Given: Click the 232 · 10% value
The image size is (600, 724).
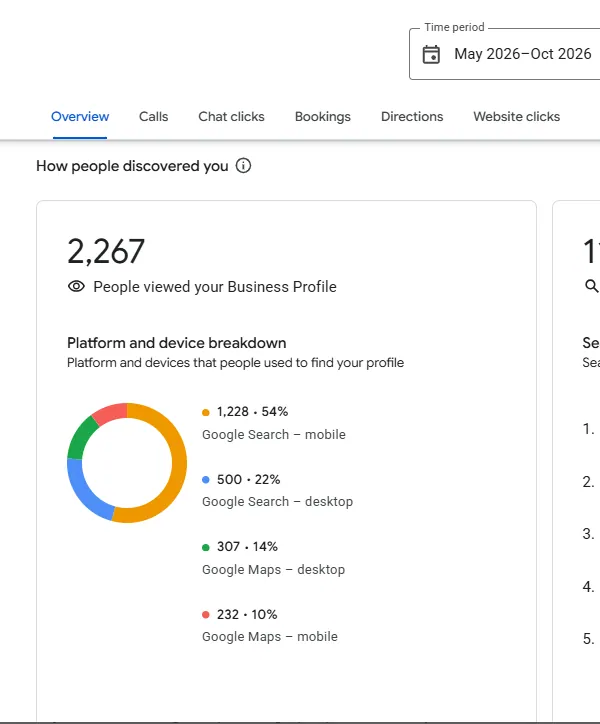Looking at the screenshot, I should 247,615.
